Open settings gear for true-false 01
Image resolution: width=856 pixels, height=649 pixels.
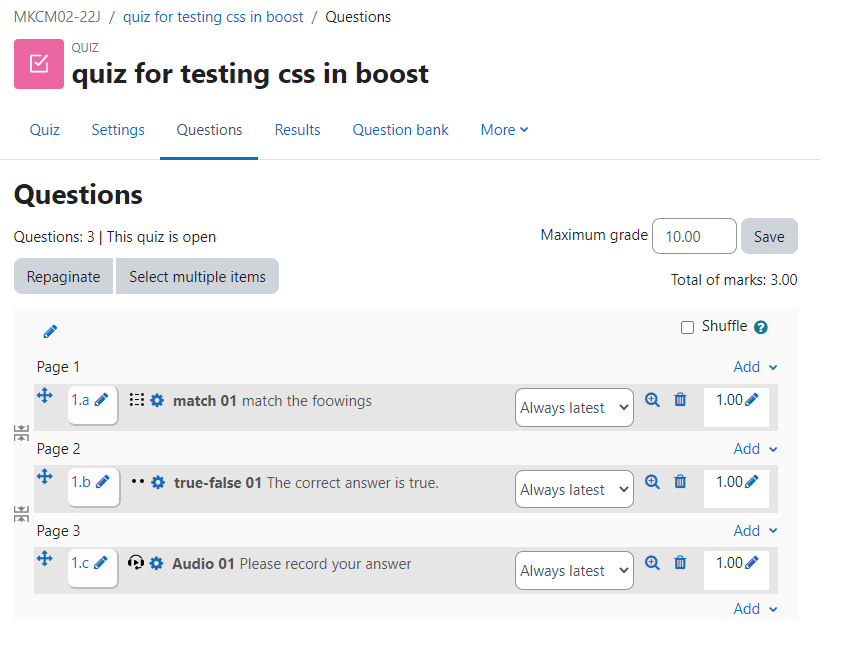[158, 483]
